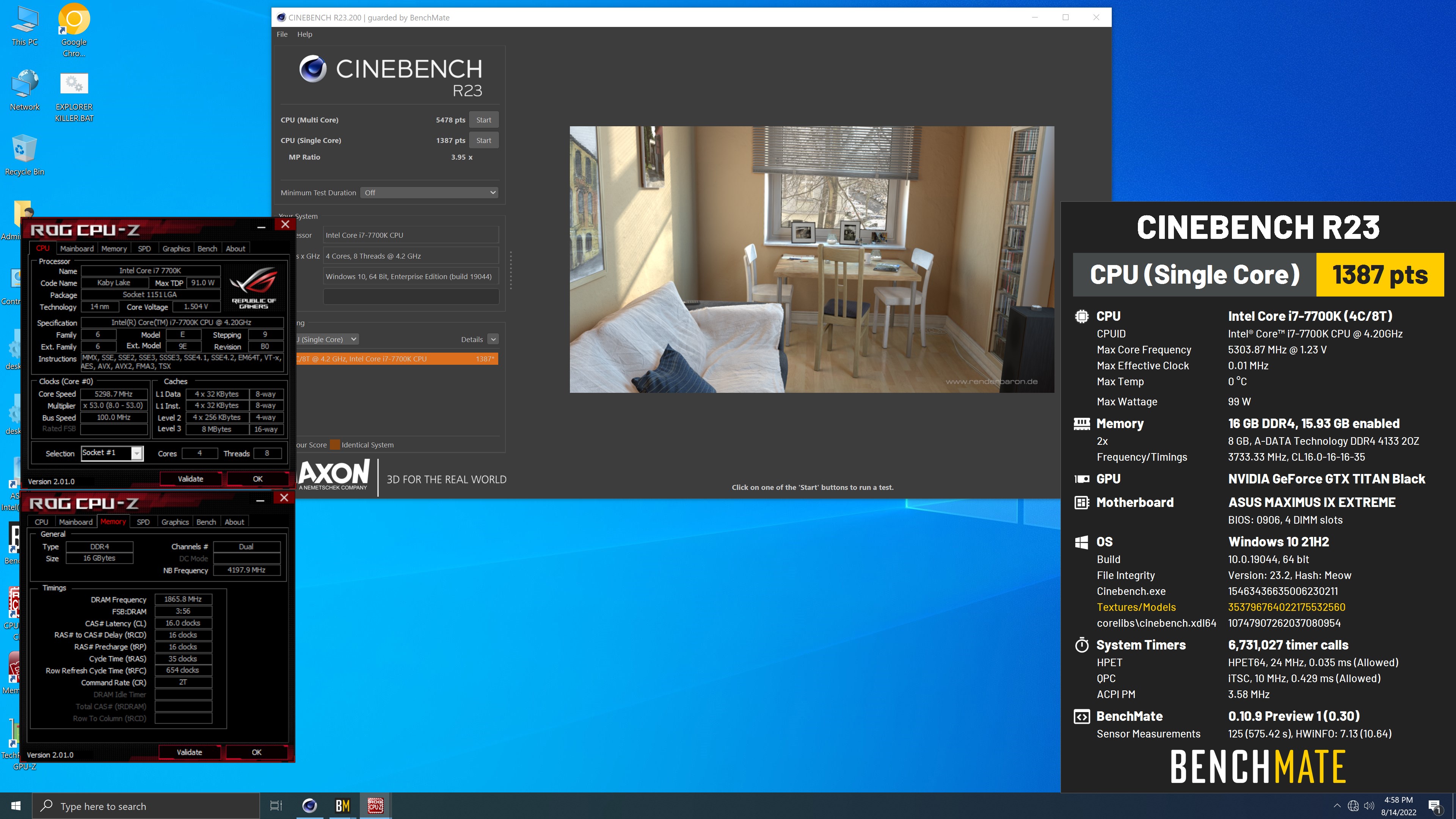Click Validate in lower CPU-Z window
1456x819 pixels.
(189, 752)
